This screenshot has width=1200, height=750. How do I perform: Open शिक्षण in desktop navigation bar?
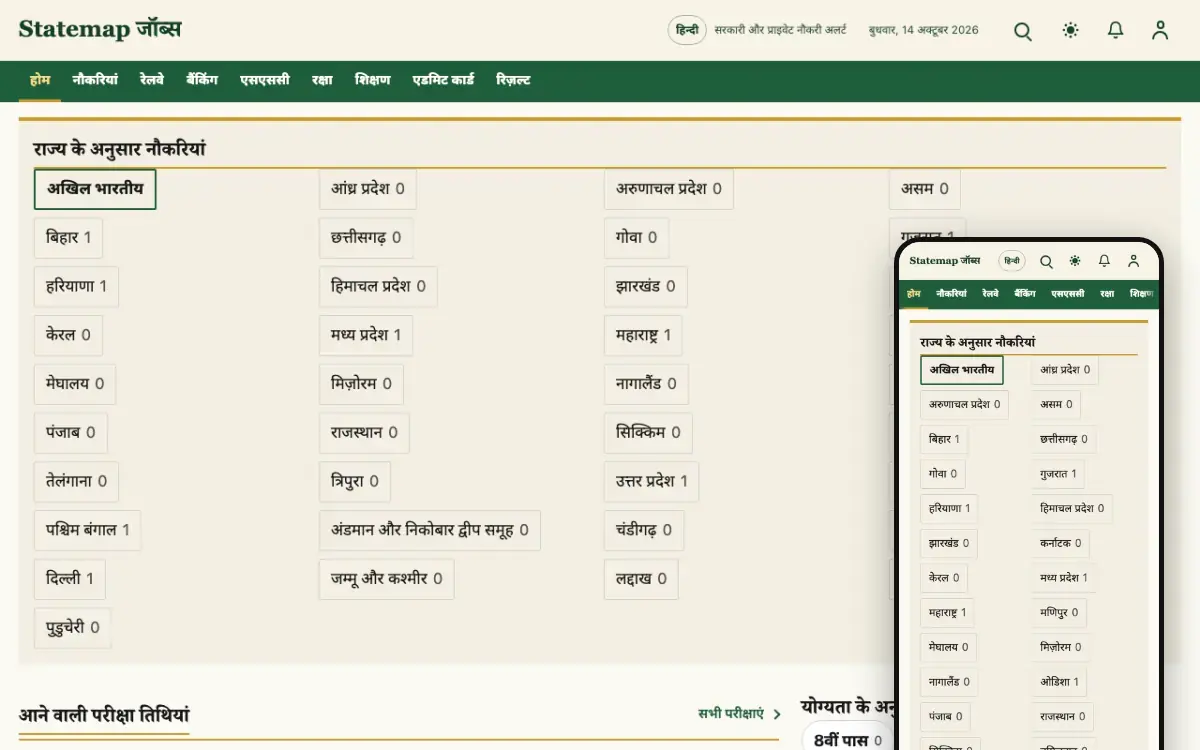[373, 80]
